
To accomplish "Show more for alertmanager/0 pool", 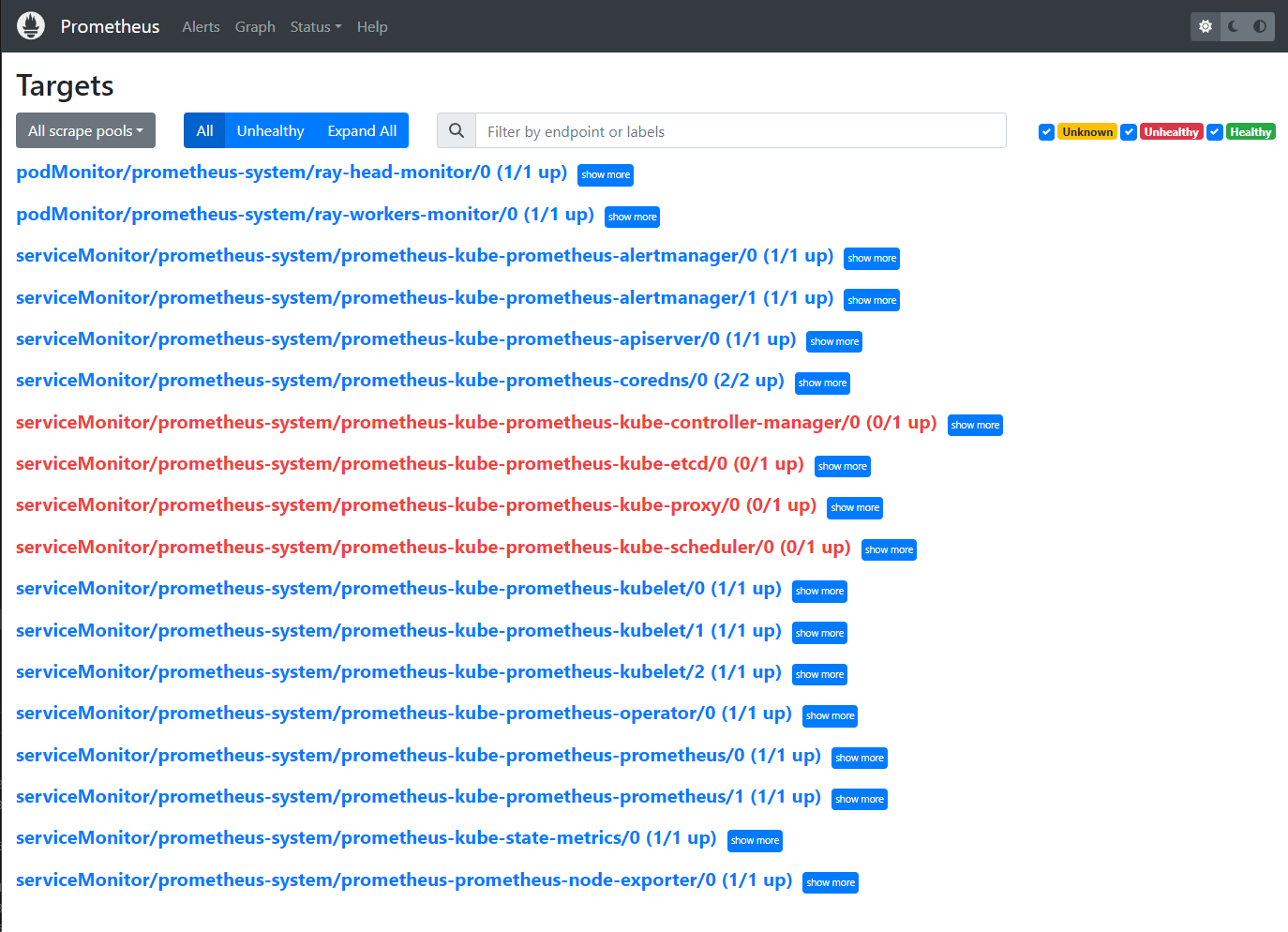I will pyautogui.click(x=872, y=259).
